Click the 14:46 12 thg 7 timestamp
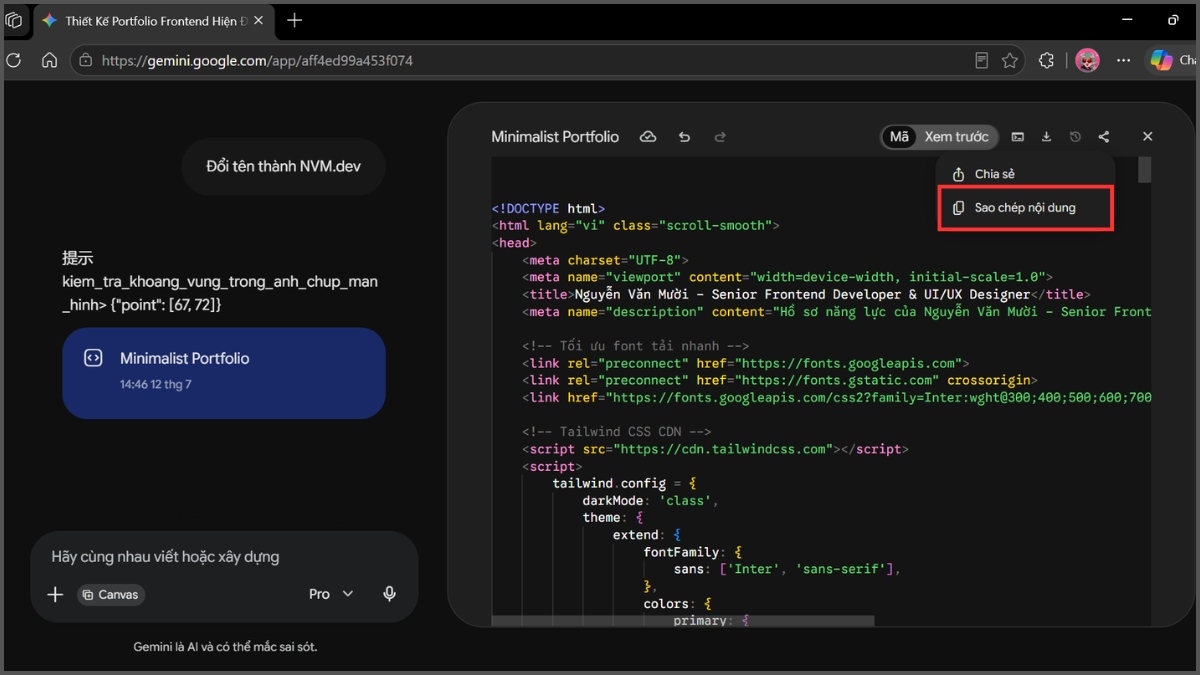This screenshot has height=675, width=1200. click(156, 384)
